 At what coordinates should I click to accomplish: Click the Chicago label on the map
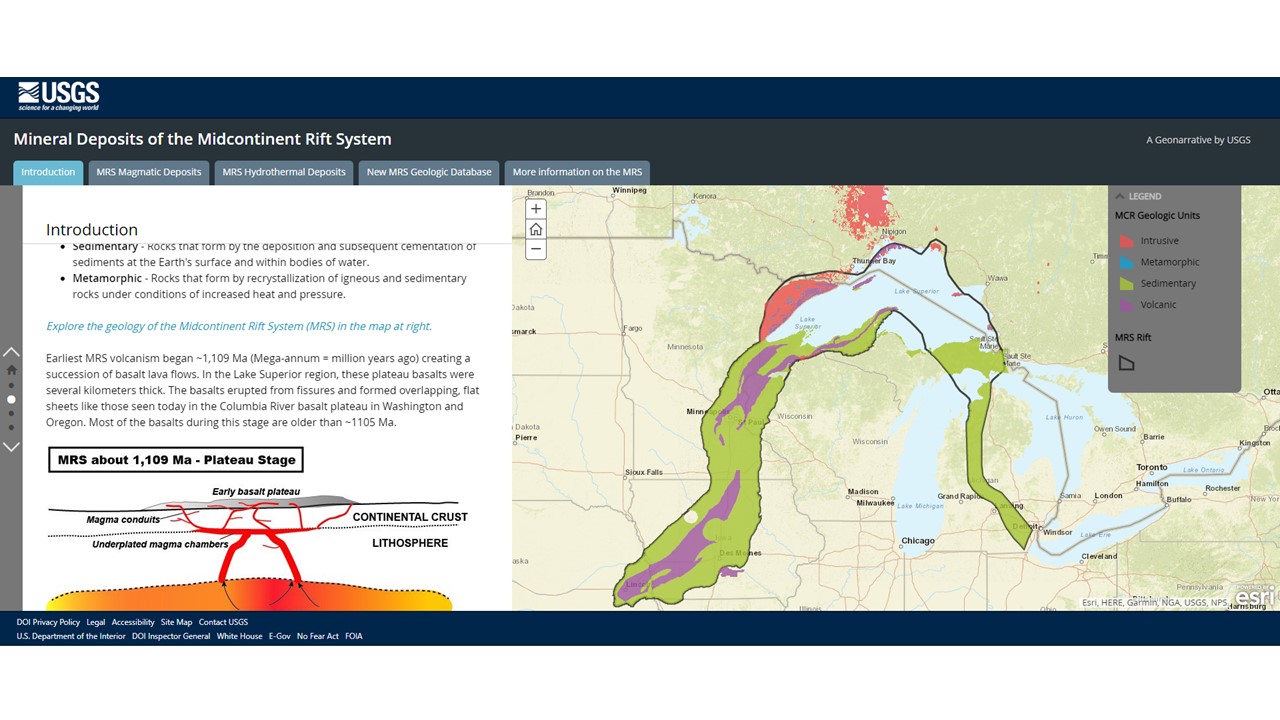pyautogui.click(x=918, y=541)
